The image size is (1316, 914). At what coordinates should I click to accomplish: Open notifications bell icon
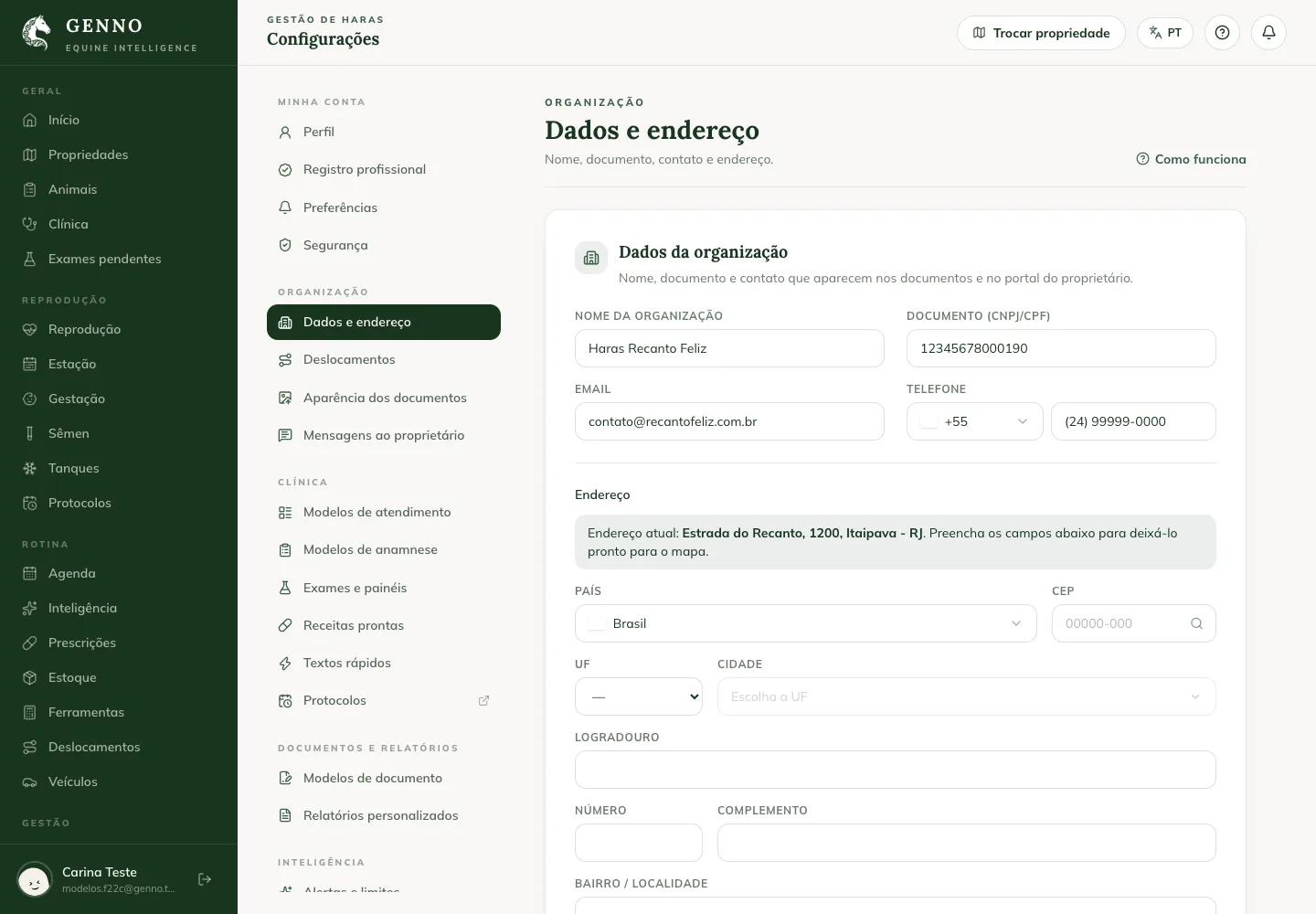[1268, 33]
